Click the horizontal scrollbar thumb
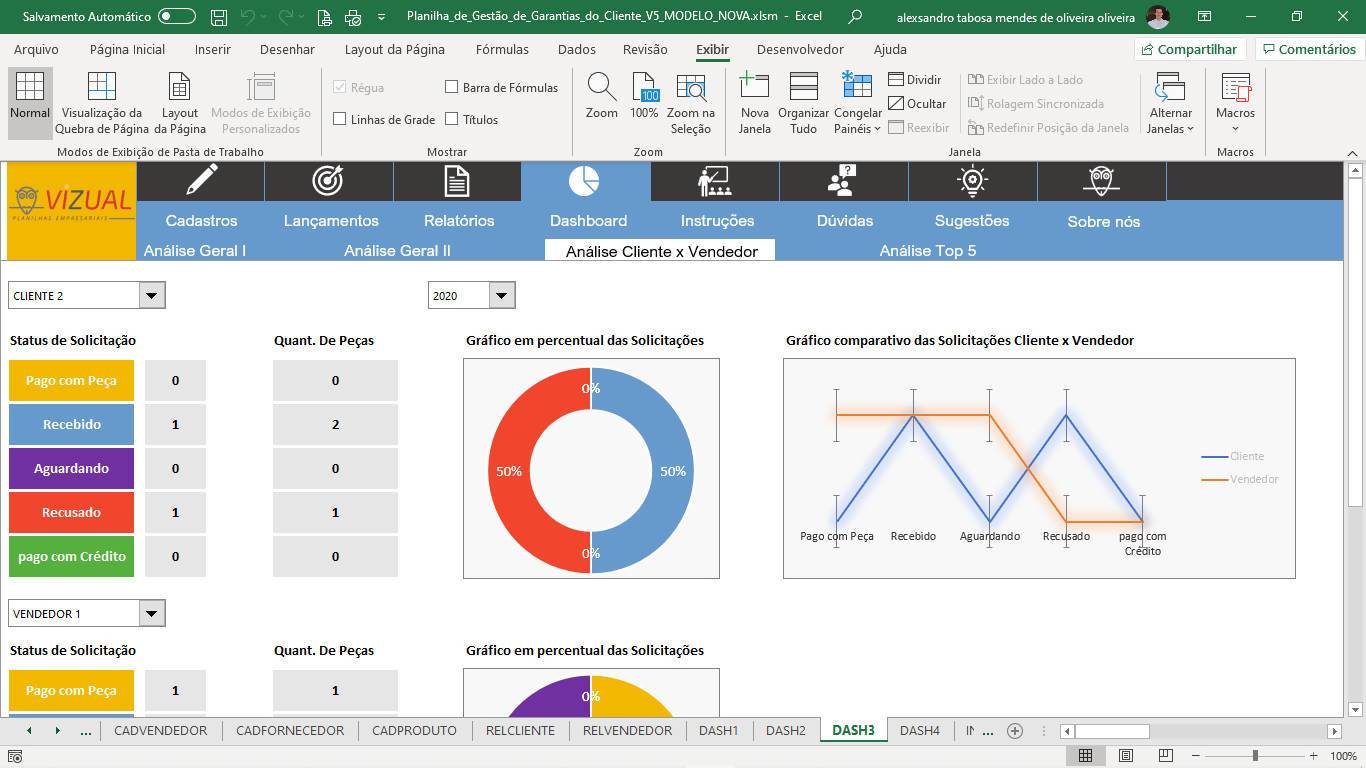The height and width of the screenshot is (768, 1366). [1112, 731]
